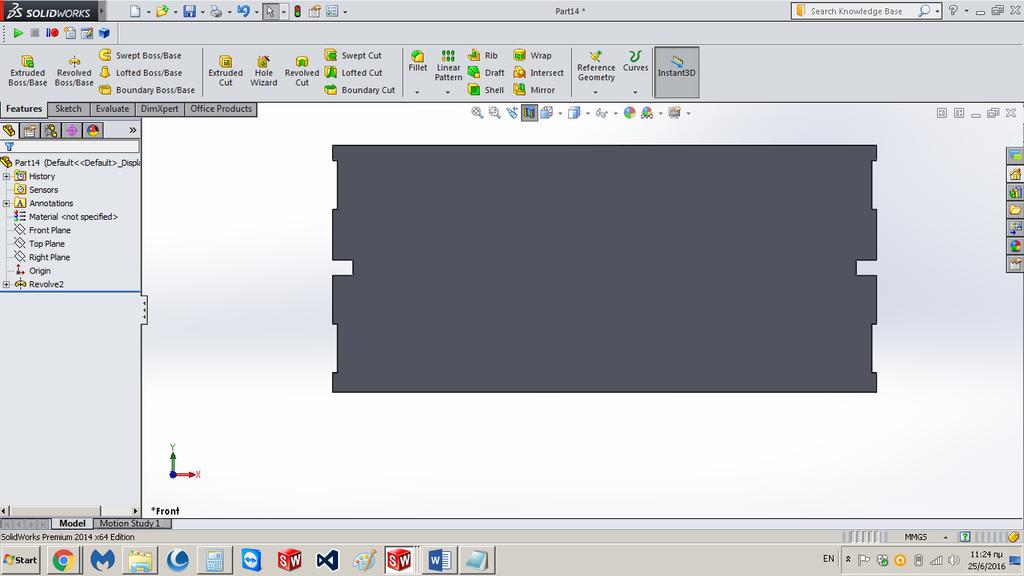The image size is (1024, 576).
Task: Select Top Plane in feature tree
Action: point(40,244)
